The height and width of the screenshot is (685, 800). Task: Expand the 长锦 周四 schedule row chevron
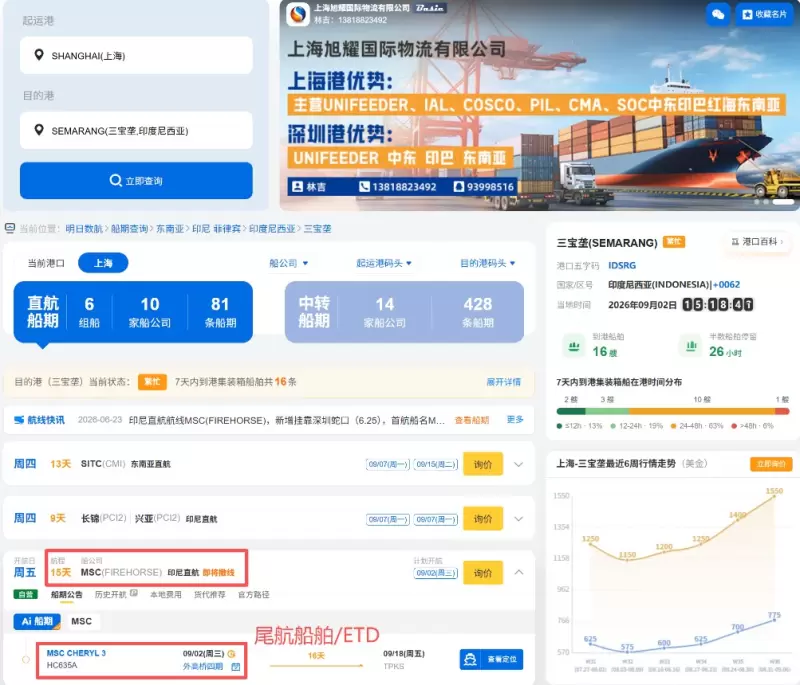click(x=518, y=519)
